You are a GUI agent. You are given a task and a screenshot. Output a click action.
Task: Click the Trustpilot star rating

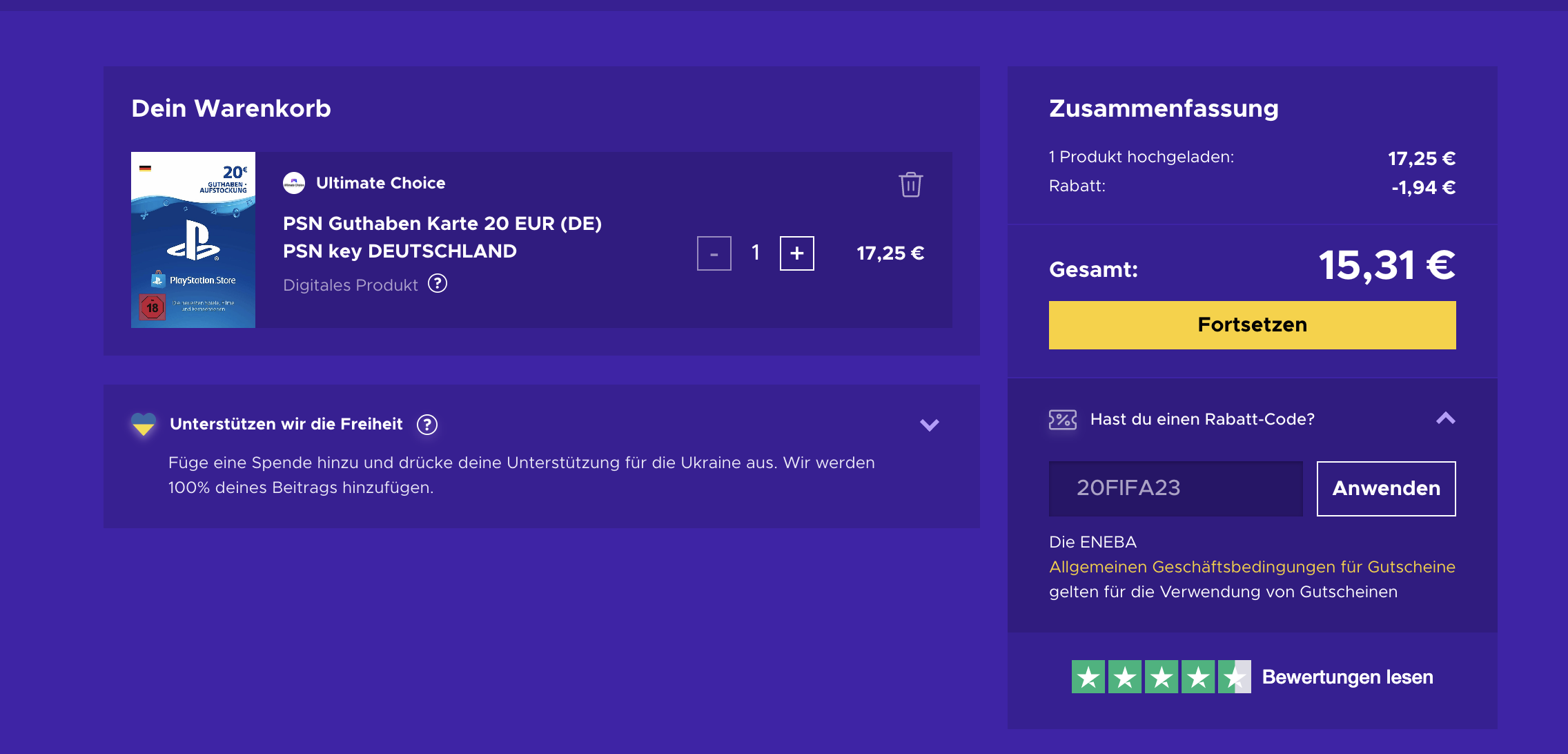1161,677
